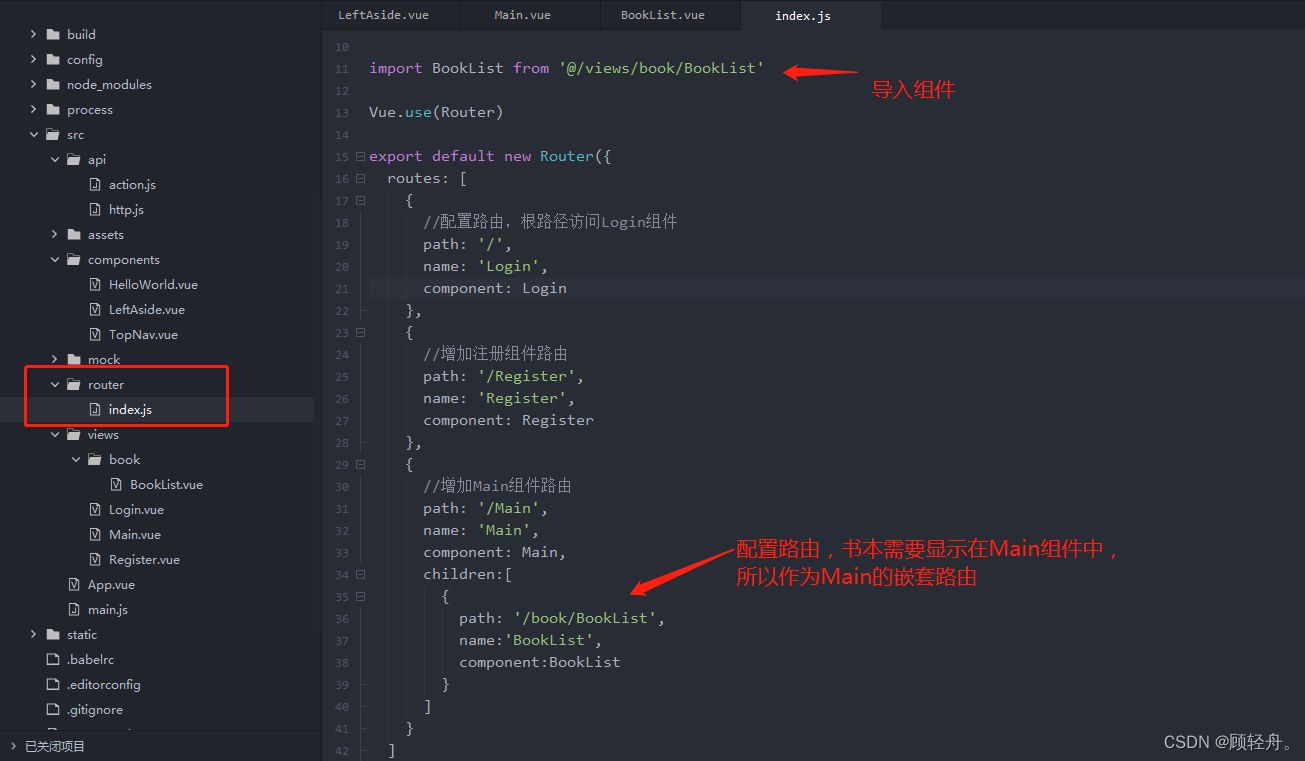The width and height of the screenshot is (1305, 761).
Task: Expand the build folder
Action: (33, 35)
